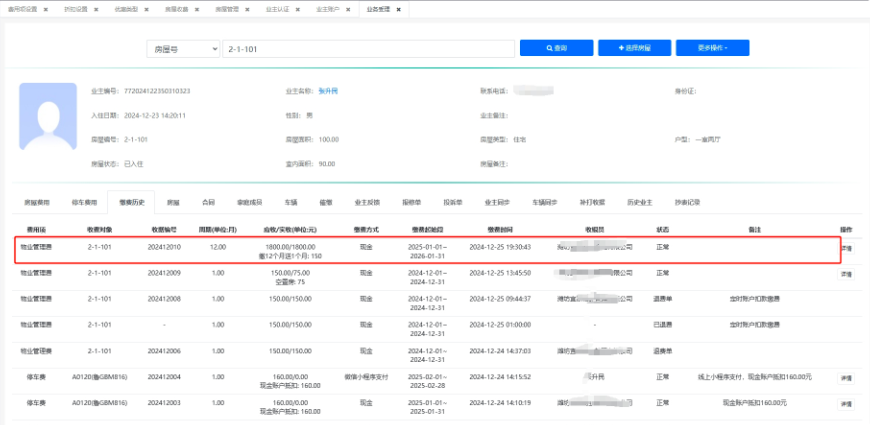Click the 选择房屋 plus button

coord(633,48)
